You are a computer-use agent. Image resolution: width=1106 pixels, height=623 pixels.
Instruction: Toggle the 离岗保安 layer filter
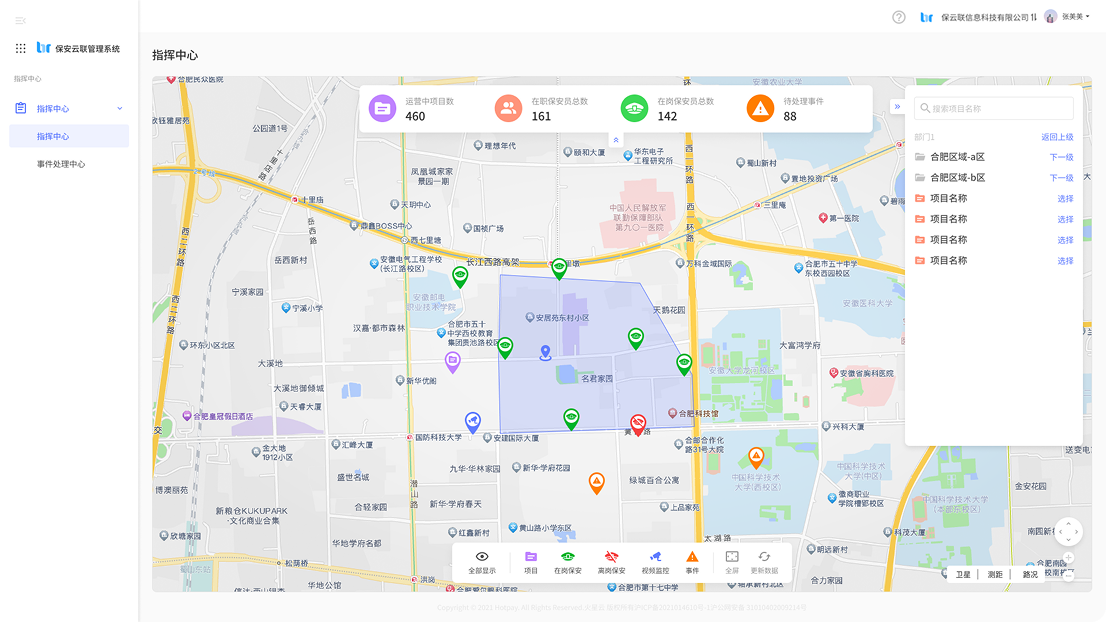[611, 557]
